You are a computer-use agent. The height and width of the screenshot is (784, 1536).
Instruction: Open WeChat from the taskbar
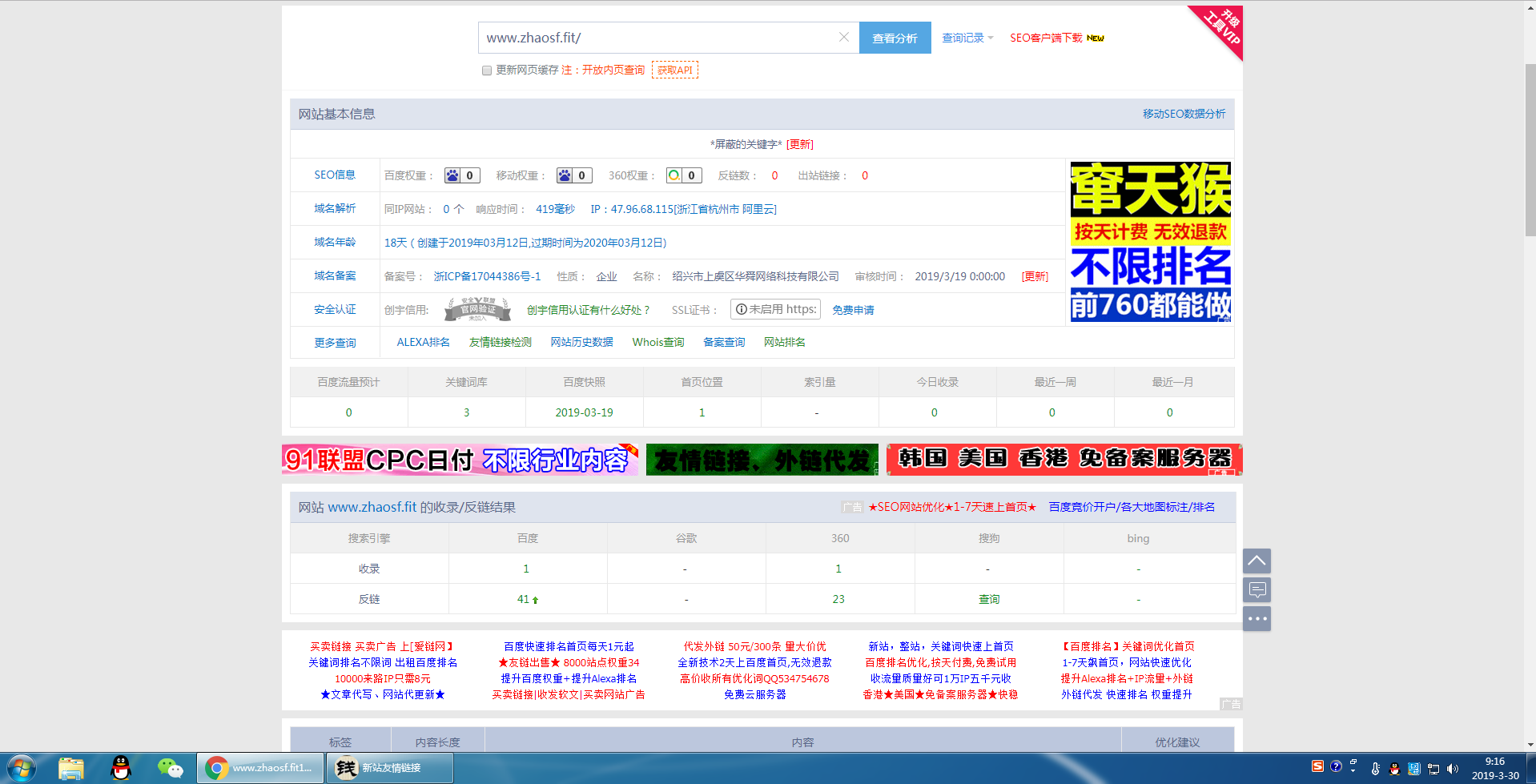(x=170, y=768)
